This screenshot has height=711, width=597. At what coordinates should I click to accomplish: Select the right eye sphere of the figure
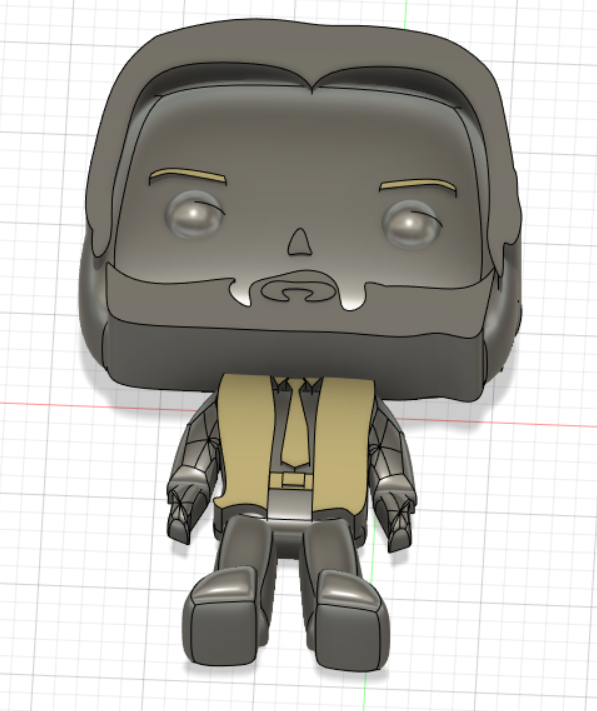(413, 225)
